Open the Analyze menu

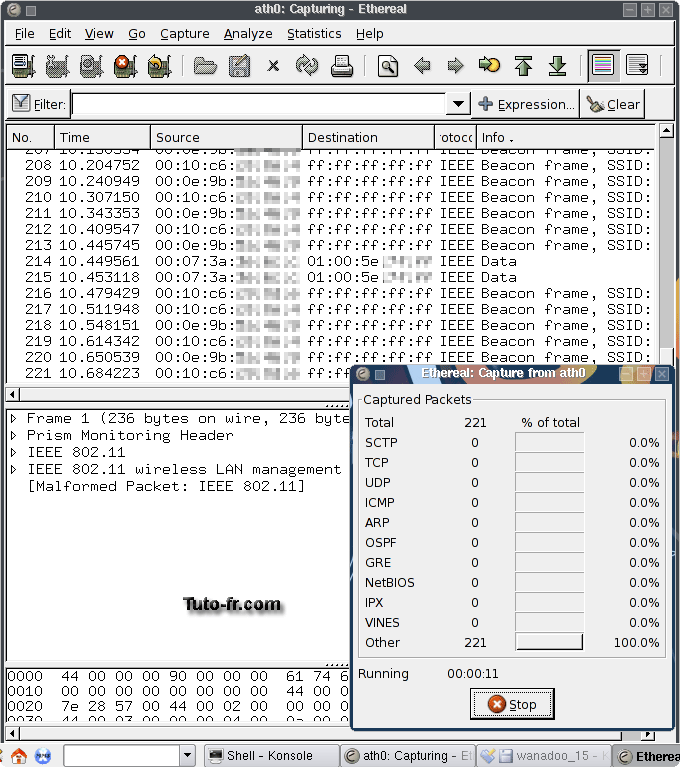click(248, 34)
